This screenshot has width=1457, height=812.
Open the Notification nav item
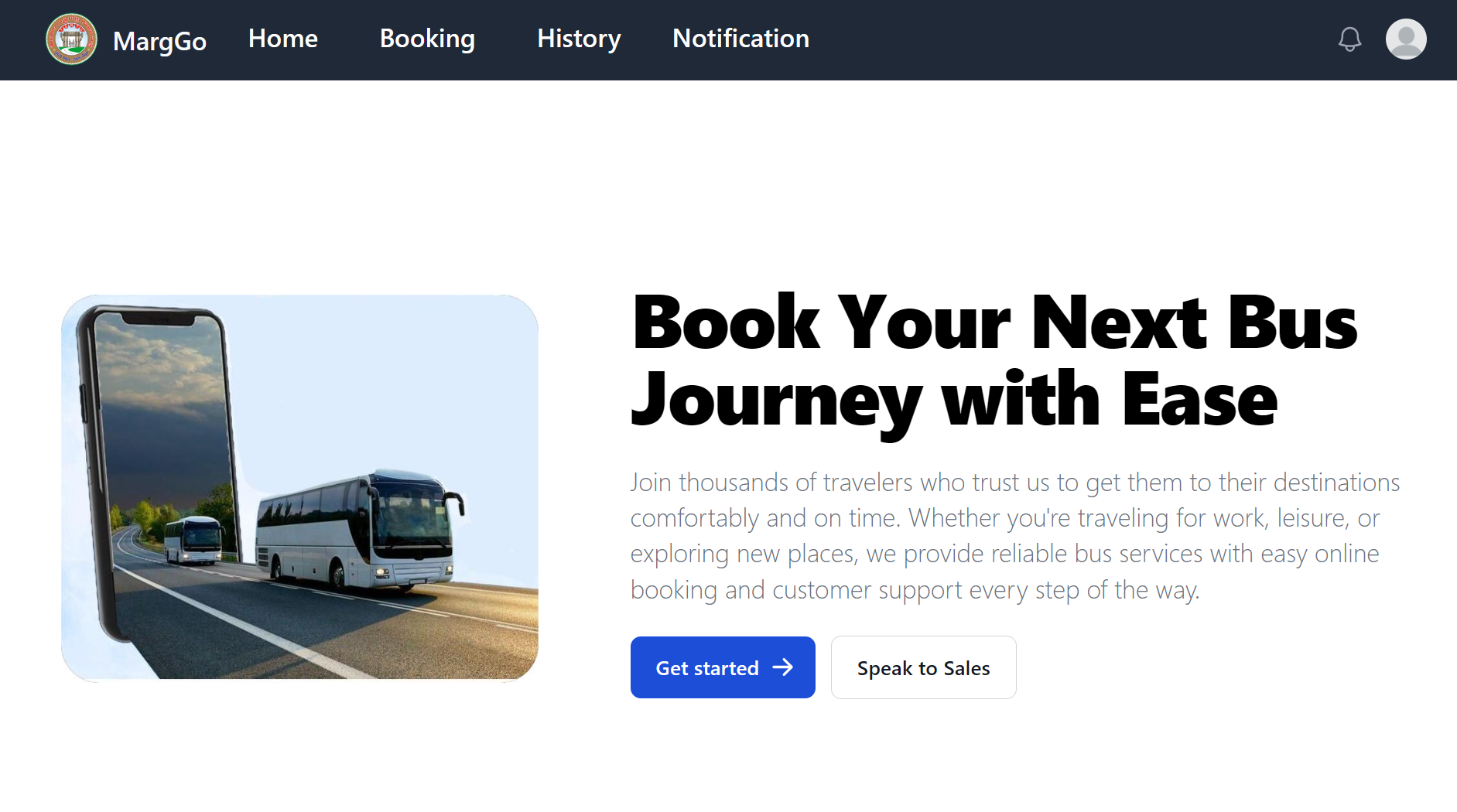click(740, 39)
